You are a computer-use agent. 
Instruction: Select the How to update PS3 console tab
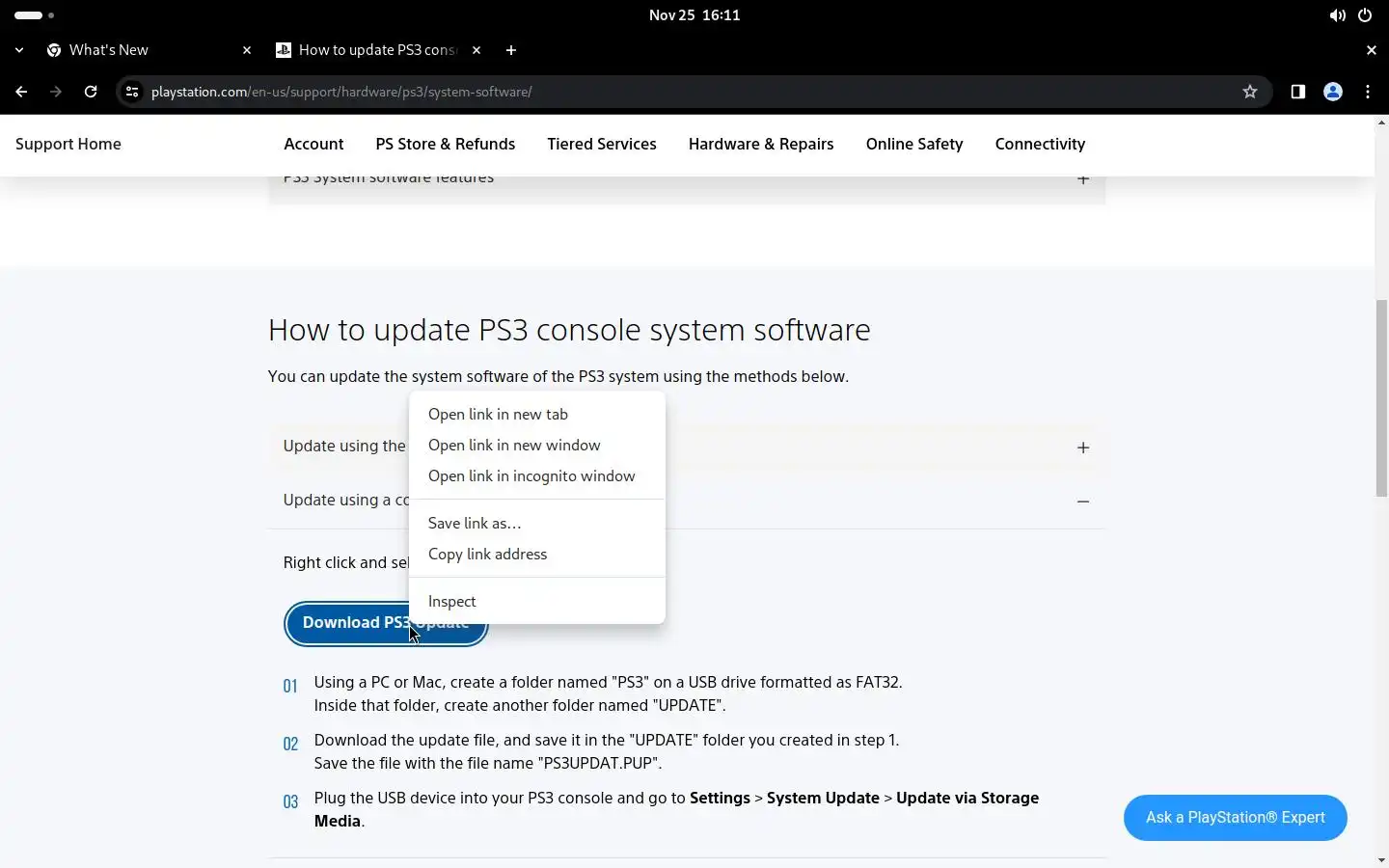(x=378, y=50)
